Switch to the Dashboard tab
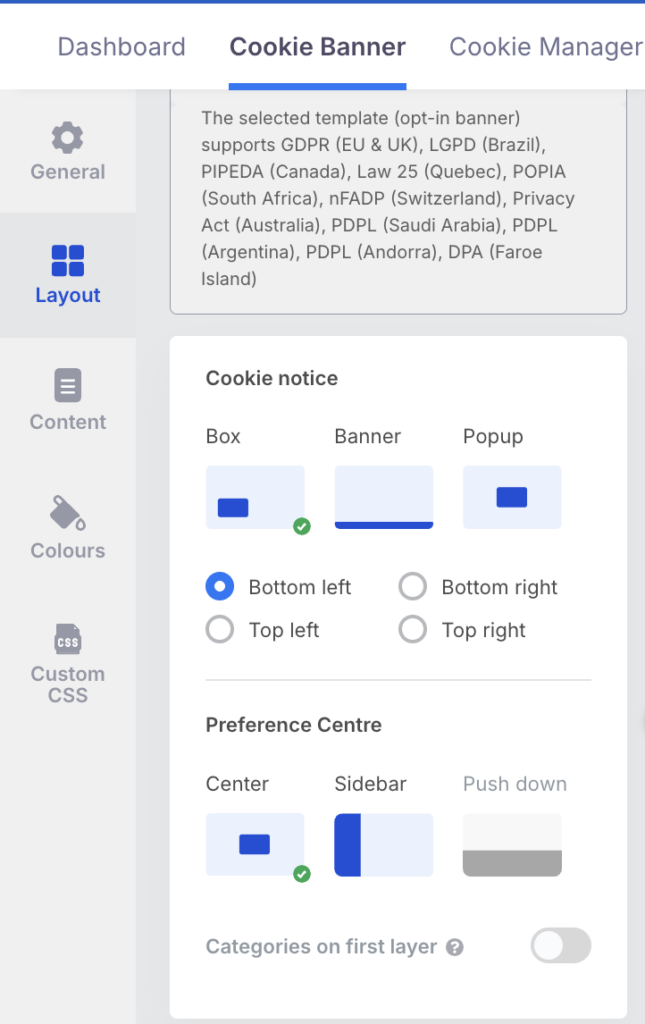Viewport: 645px width, 1024px height. pos(121,47)
